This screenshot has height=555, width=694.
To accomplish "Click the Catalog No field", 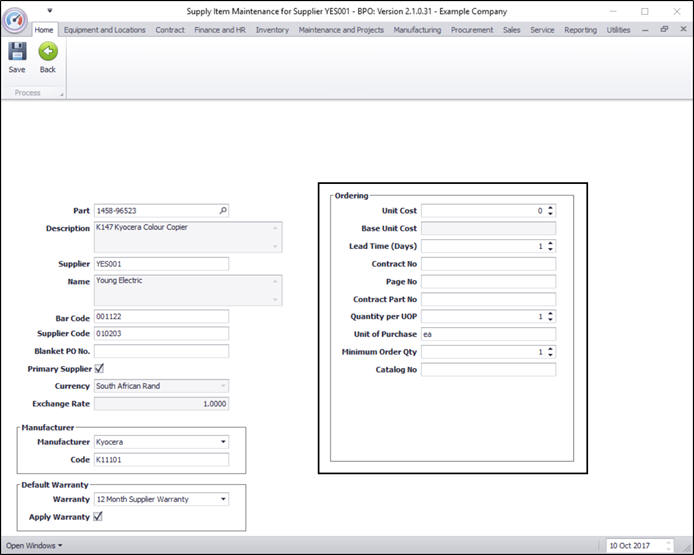I will [x=489, y=370].
